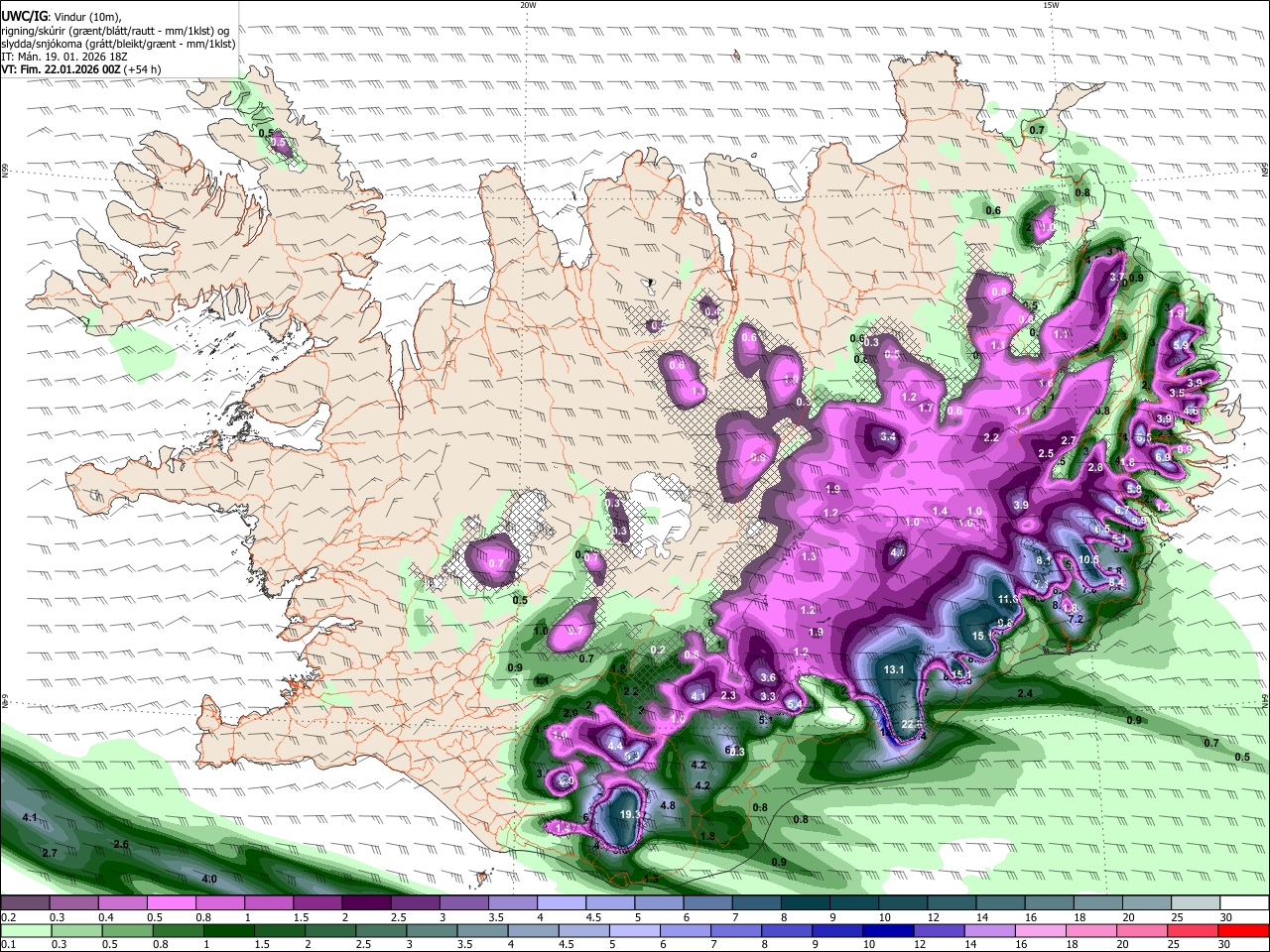Click lower legend dark blue swatch between 10 and 12
The image size is (1270, 952).
click(x=887, y=930)
